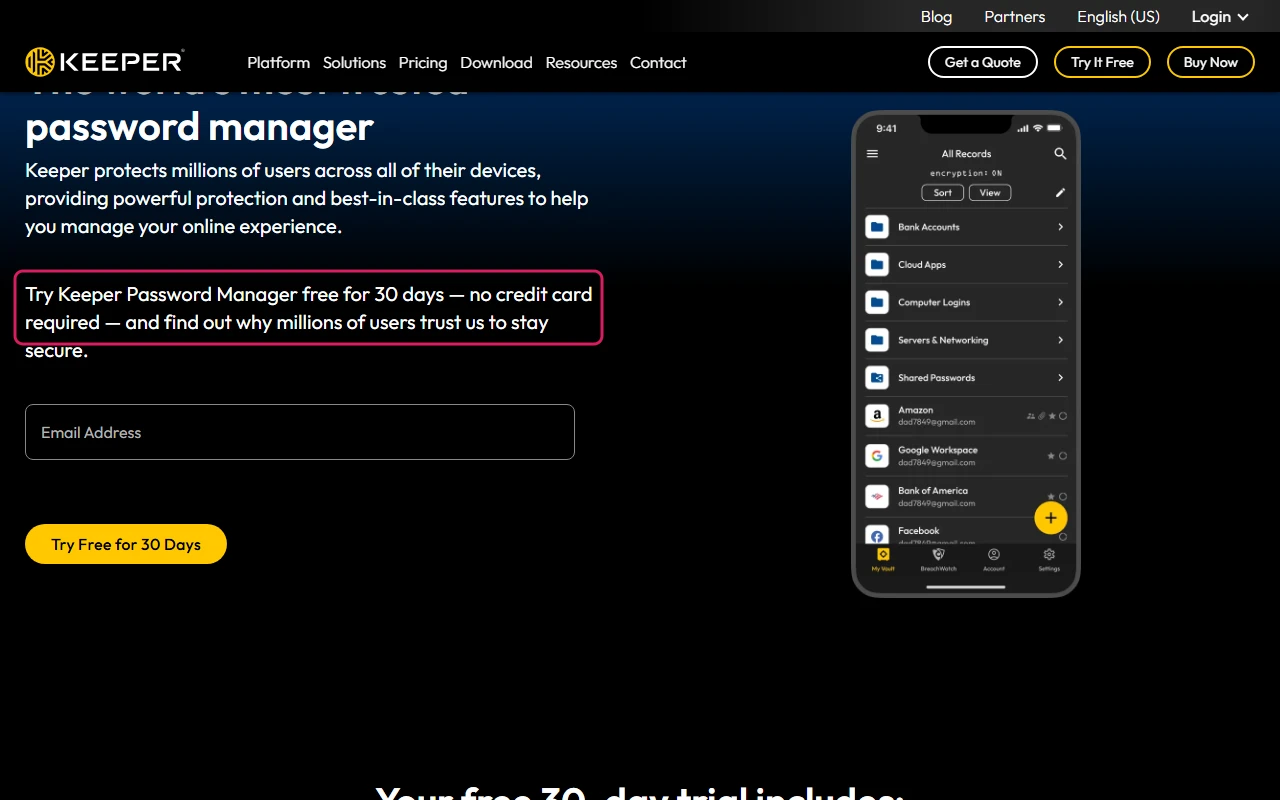This screenshot has height=800, width=1280.
Task: Expand the Bank Accounts chevron
Action: coord(1060,227)
